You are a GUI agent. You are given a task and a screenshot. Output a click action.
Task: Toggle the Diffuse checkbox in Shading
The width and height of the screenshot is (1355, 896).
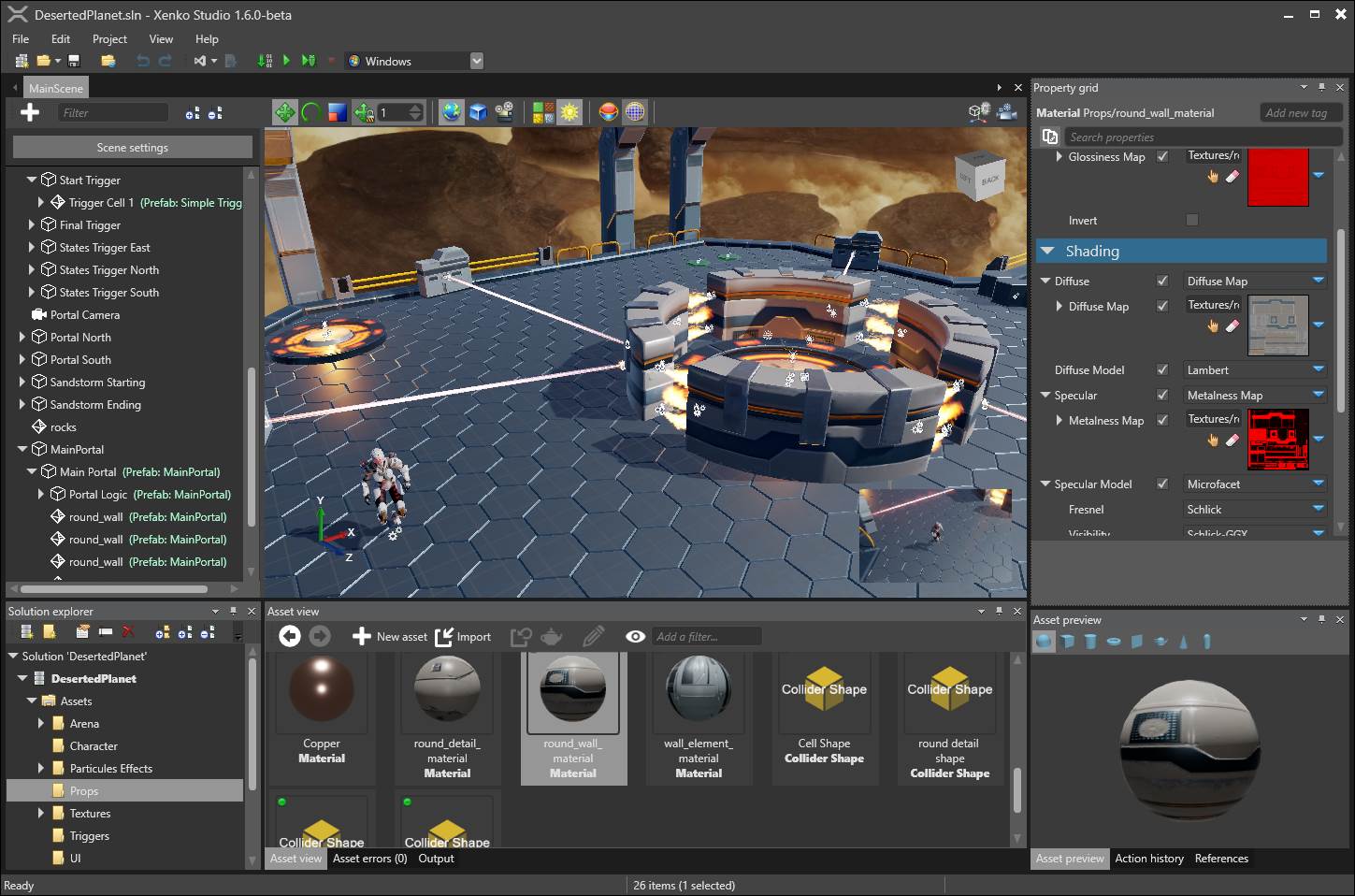click(x=1162, y=281)
